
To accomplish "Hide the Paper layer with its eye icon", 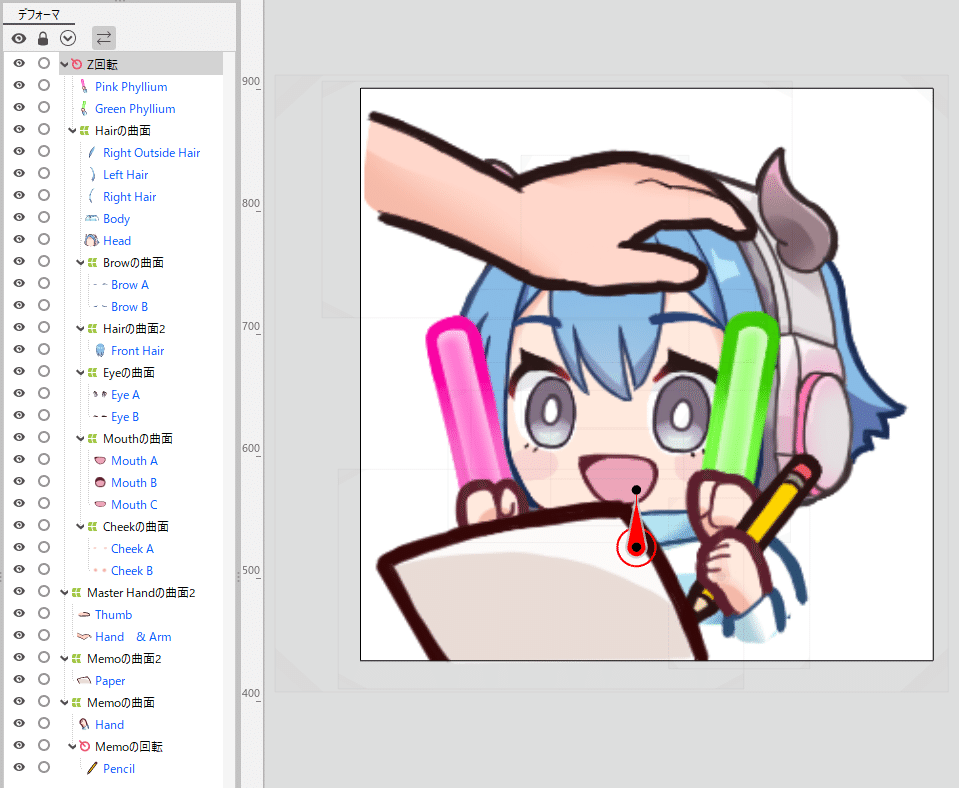I will 19,680.
